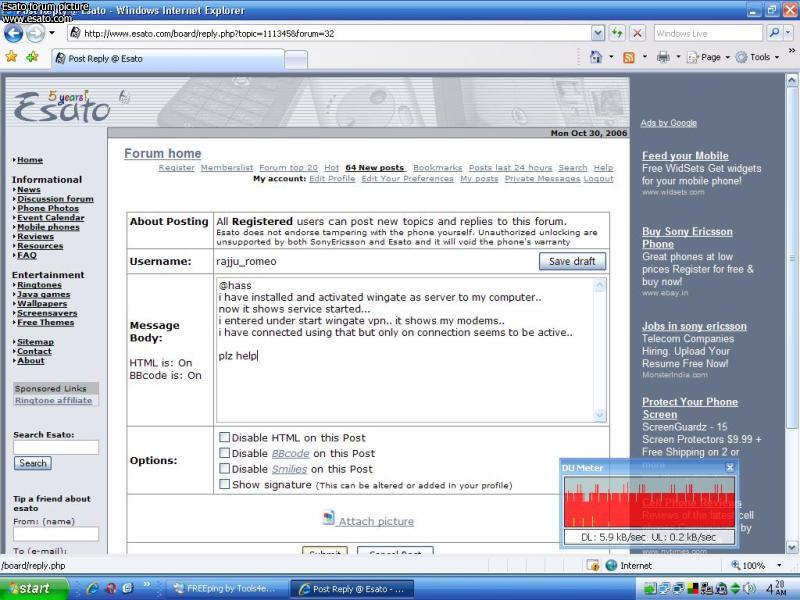Go to Discussion forum in sidebar

pyautogui.click(x=55, y=199)
